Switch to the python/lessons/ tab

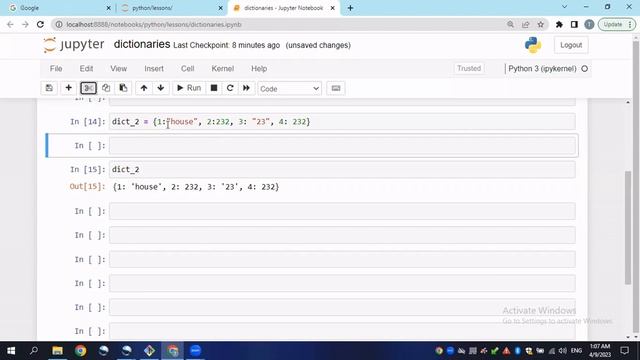171,8
